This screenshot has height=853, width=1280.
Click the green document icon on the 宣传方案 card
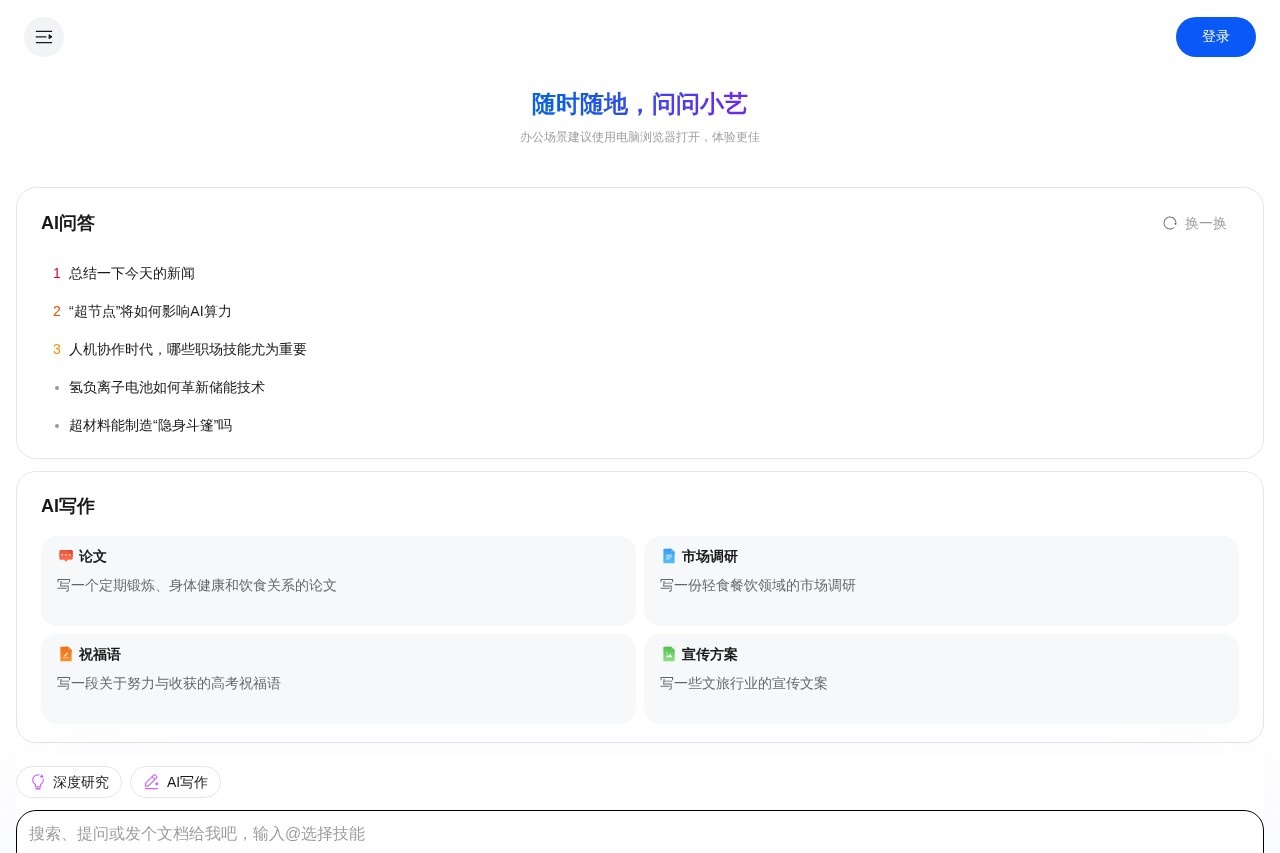(669, 654)
